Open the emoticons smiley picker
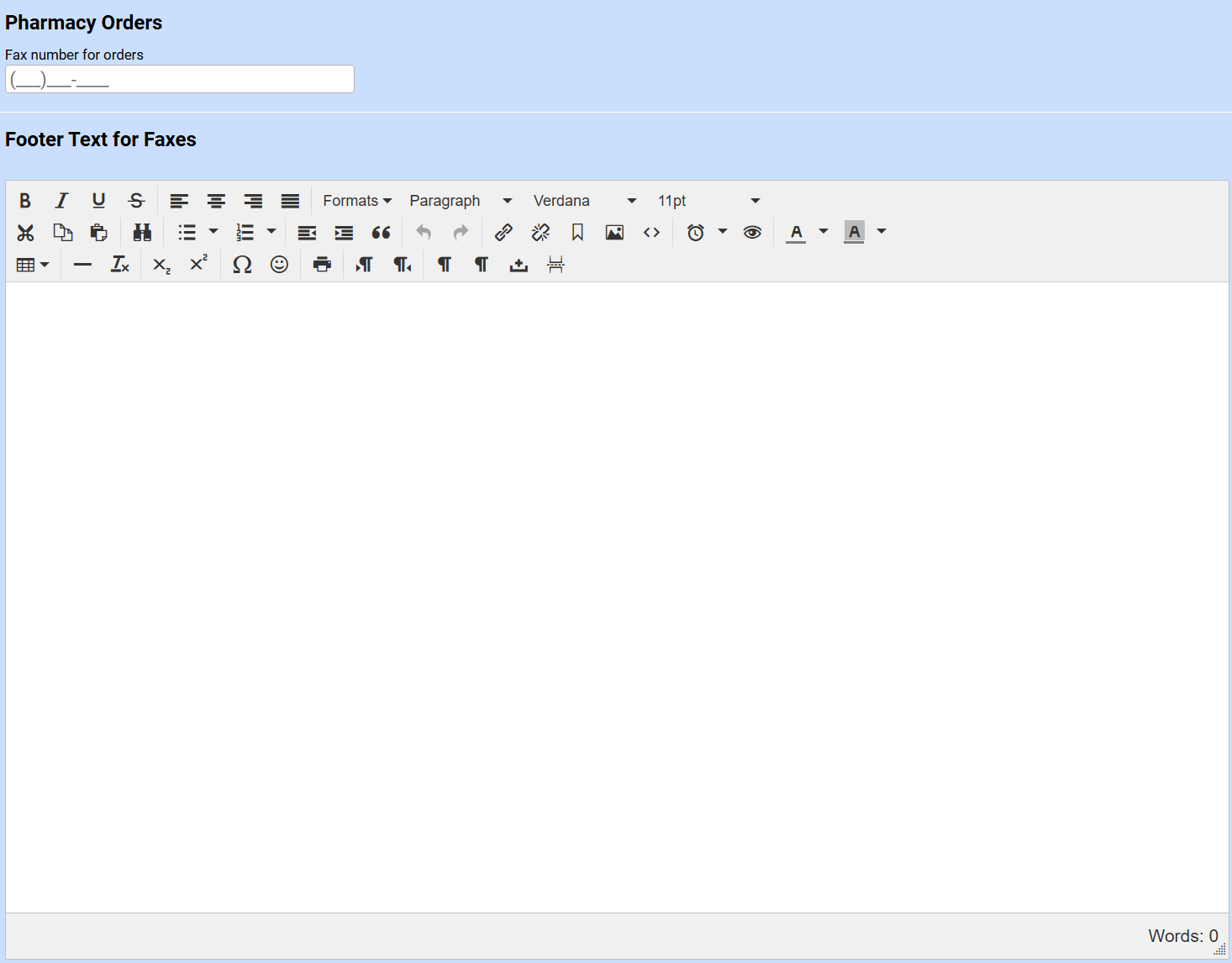The image size is (1232, 963). [x=279, y=265]
